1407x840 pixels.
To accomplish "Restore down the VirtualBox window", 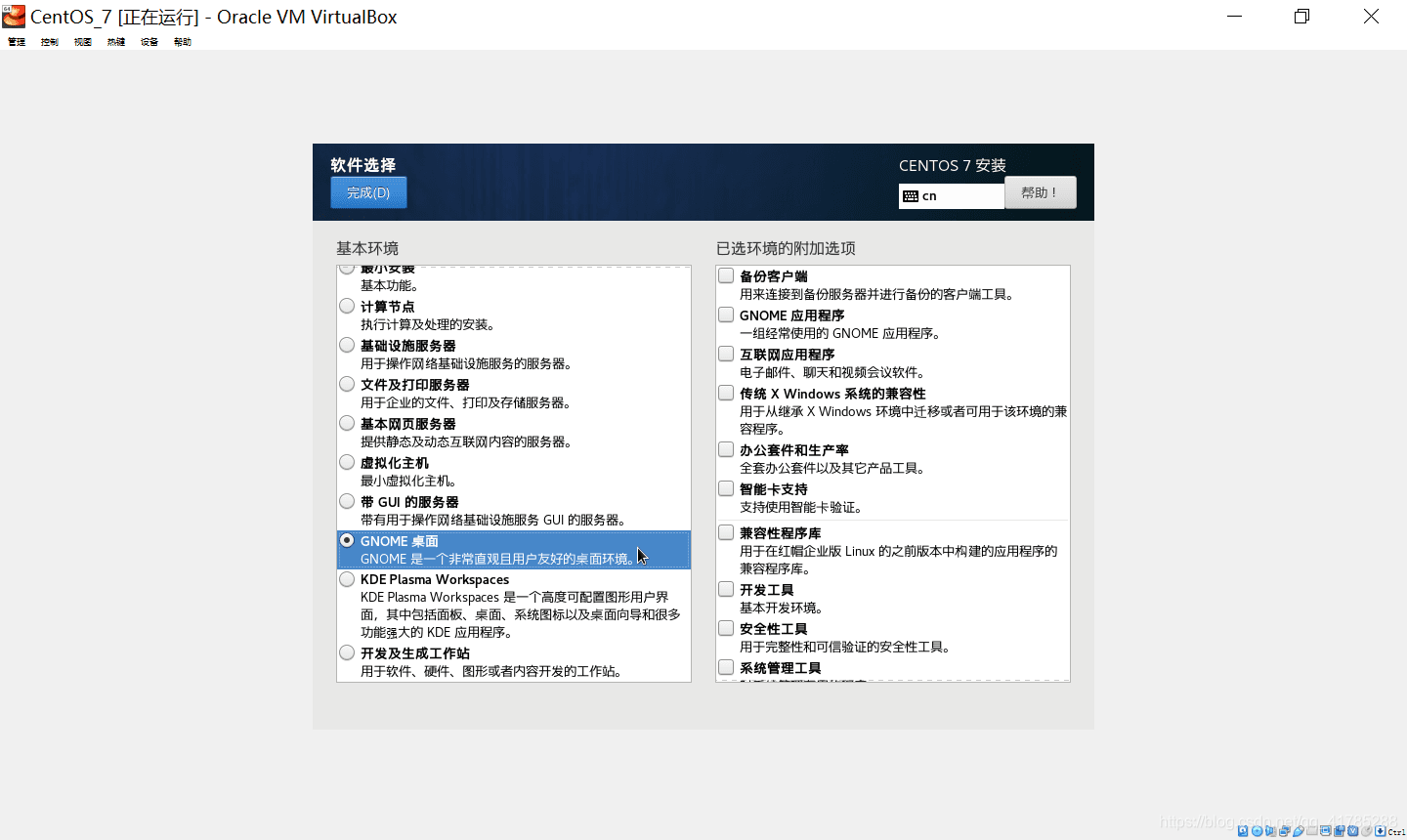I will pos(1301,17).
